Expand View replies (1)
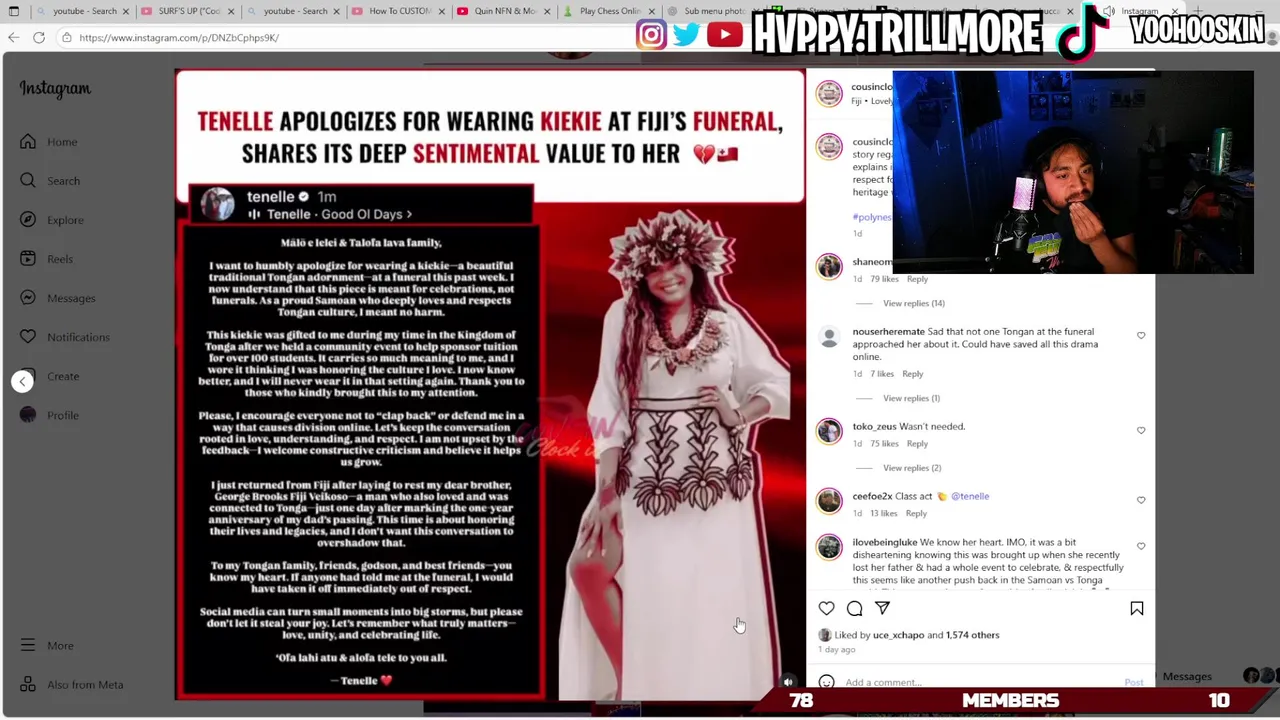 911,398
